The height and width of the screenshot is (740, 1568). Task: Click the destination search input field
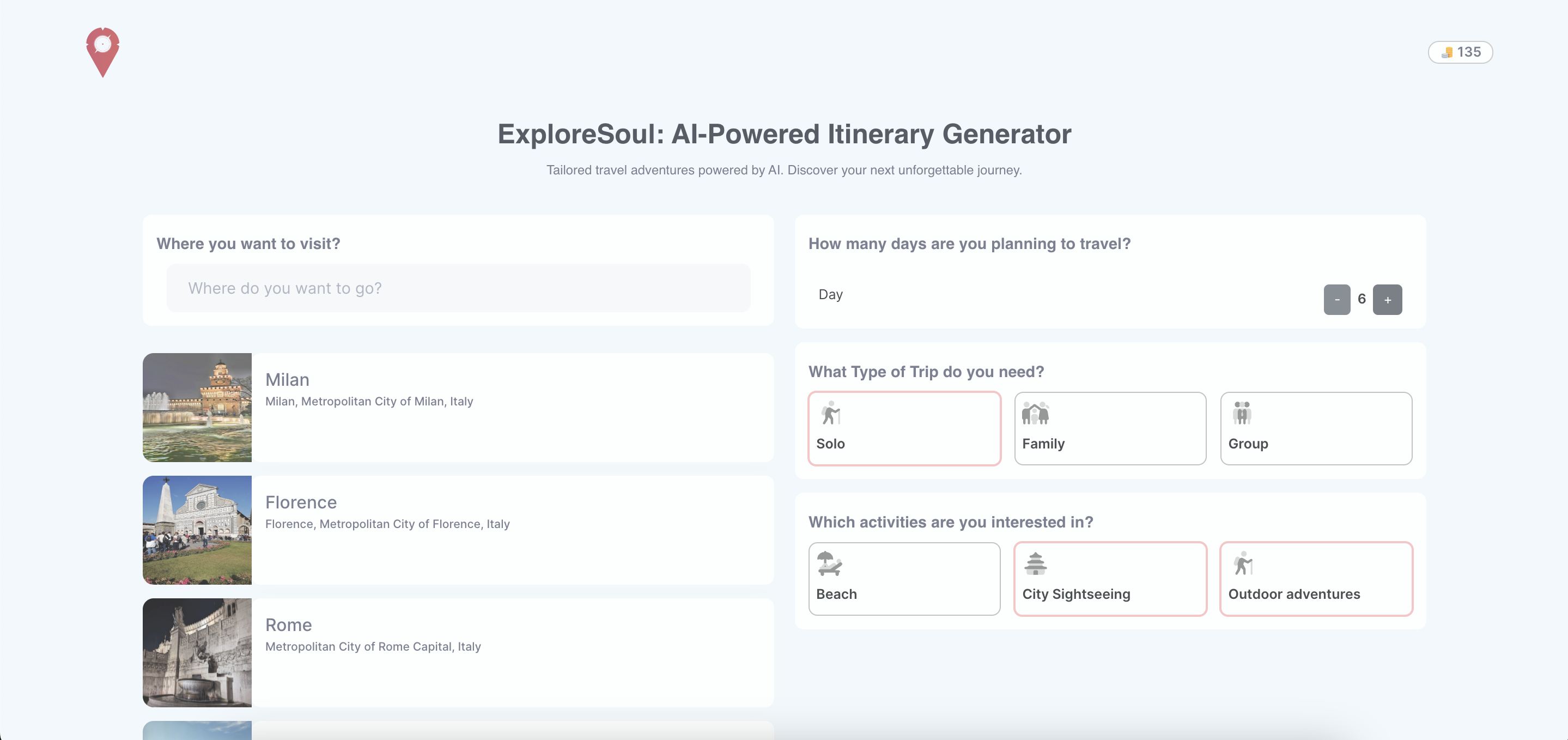(x=458, y=288)
